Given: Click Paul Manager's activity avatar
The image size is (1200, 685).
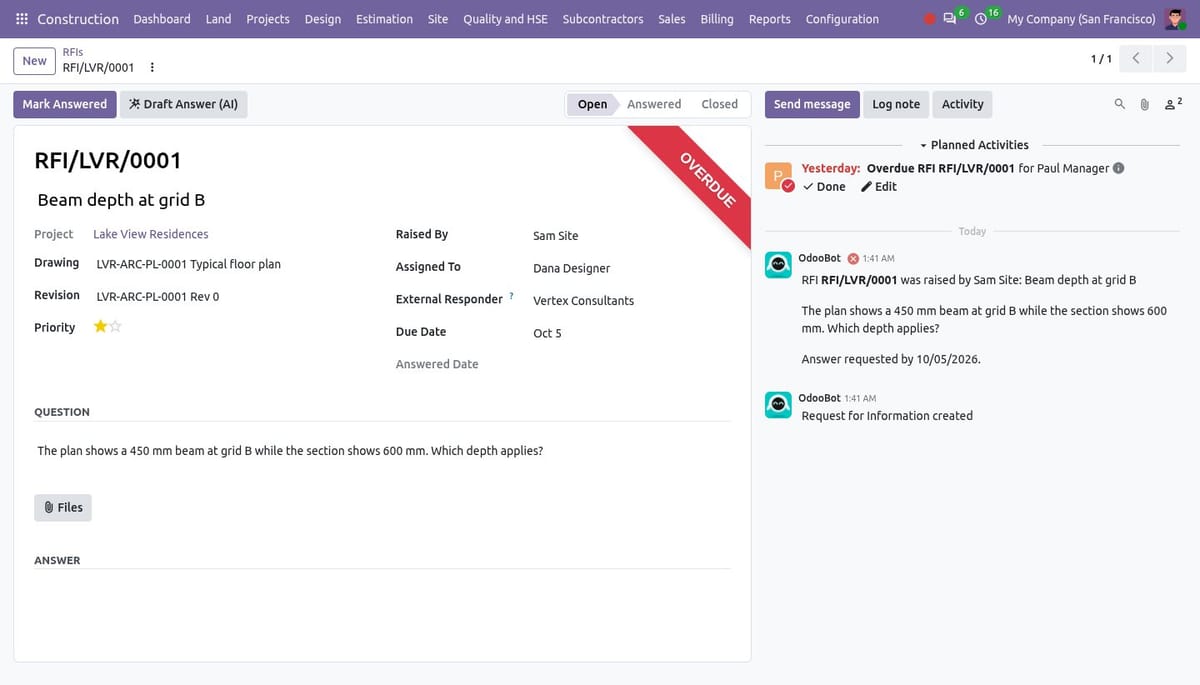Looking at the screenshot, I should pyautogui.click(x=779, y=176).
